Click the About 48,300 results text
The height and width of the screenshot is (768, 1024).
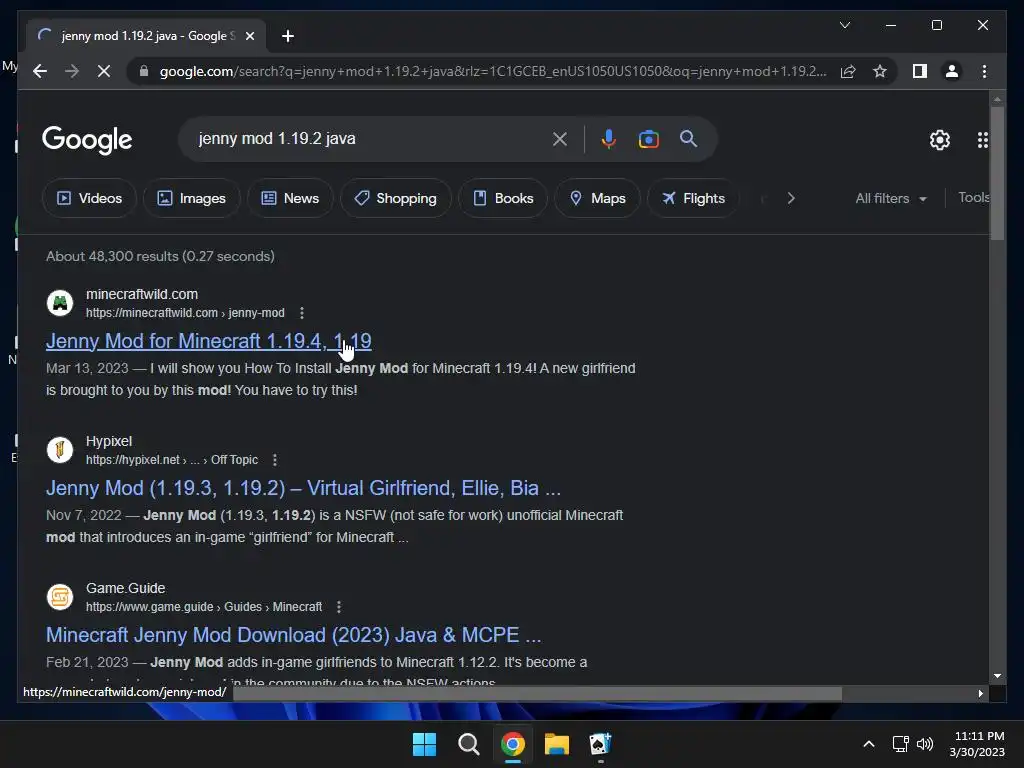[x=160, y=256]
